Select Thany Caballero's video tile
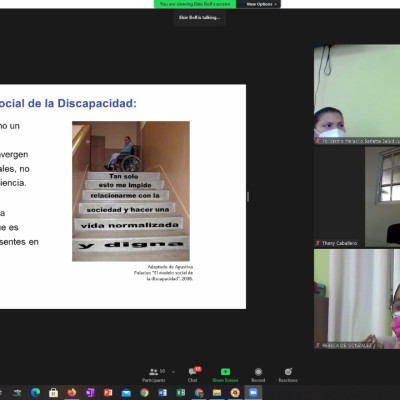Image resolution: width=400 pixels, height=400 pixels. click(357, 197)
